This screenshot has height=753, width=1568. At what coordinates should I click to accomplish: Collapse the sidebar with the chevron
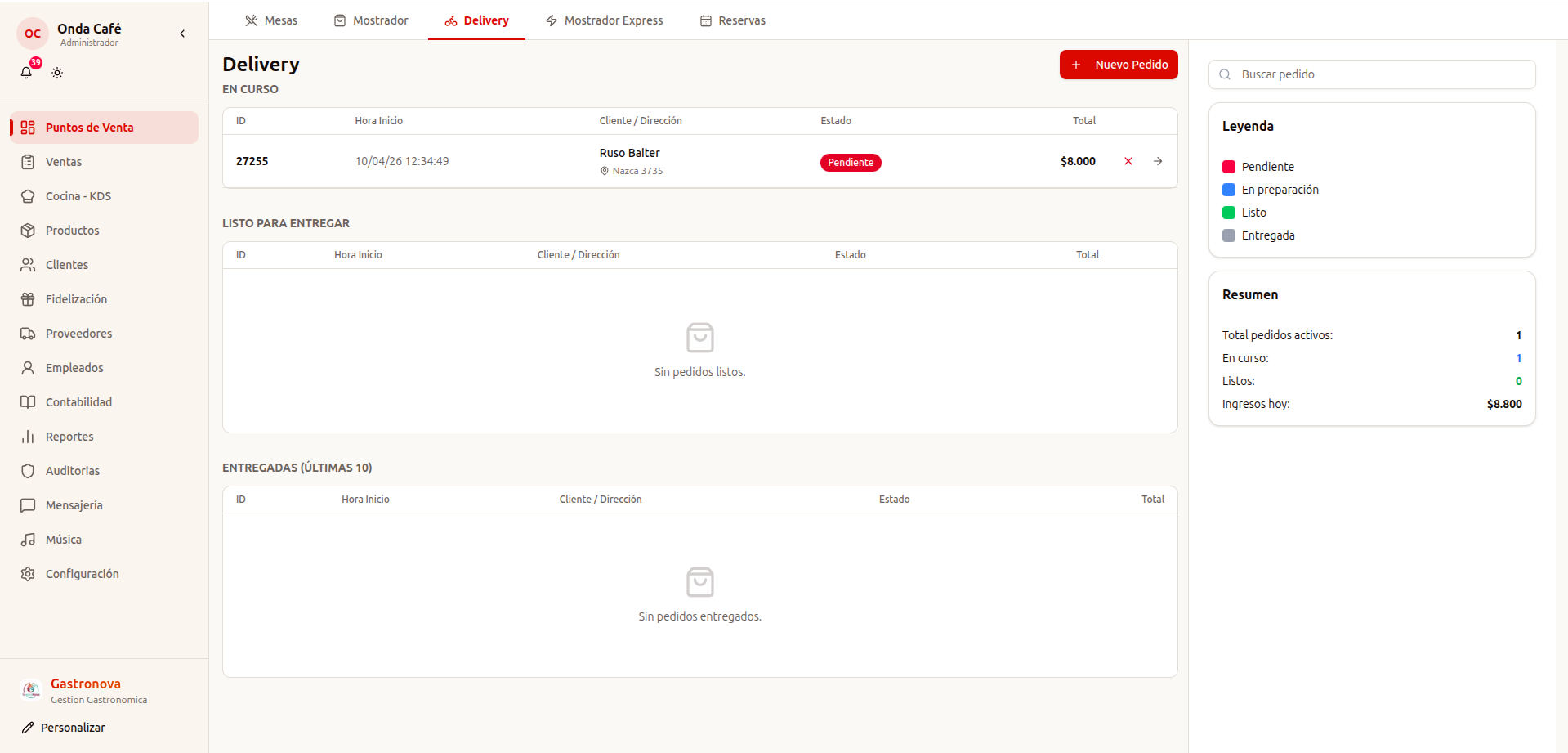(x=182, y=34)
